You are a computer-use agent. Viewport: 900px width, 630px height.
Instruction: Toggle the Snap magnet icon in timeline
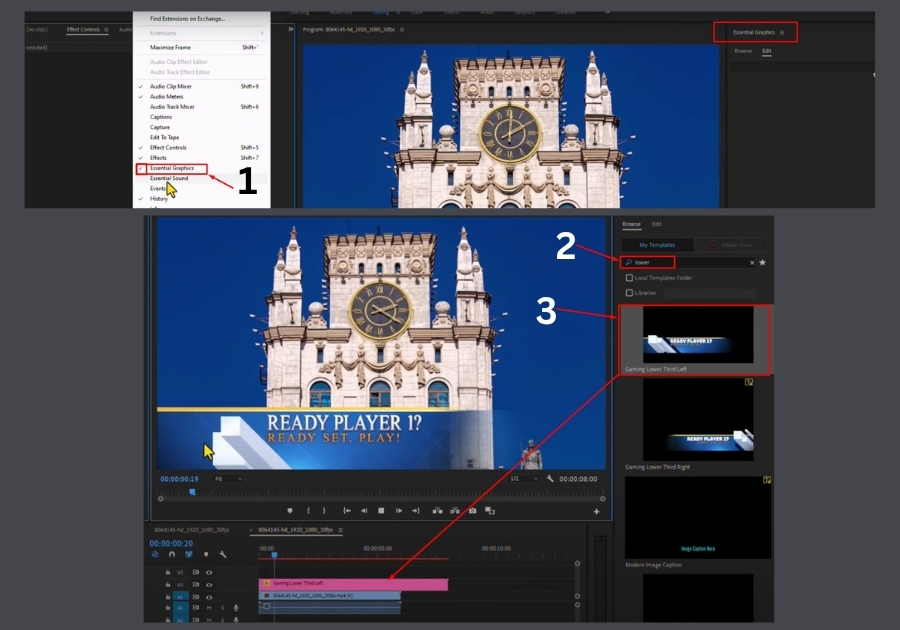pos(172,554)
